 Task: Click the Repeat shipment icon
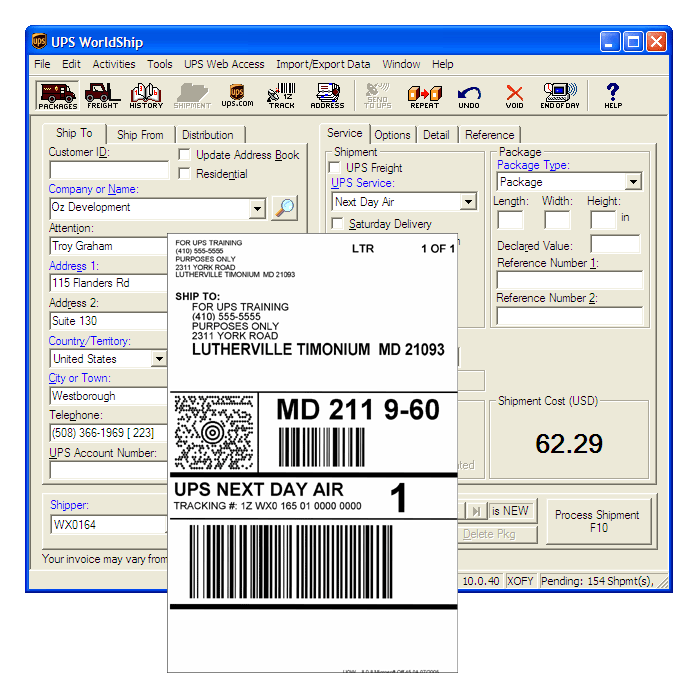425,96
